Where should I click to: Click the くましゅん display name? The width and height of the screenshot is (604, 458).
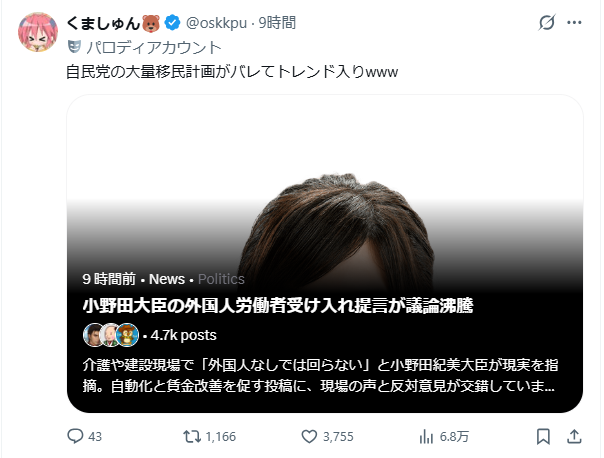pos(103,23)
